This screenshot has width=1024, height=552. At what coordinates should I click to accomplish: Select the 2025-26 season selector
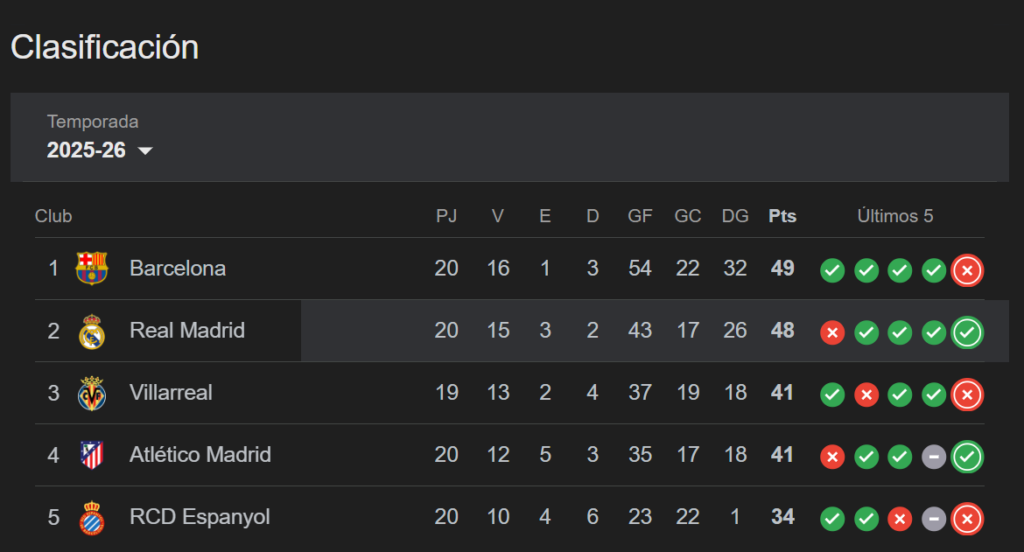(x=87, y=151)
